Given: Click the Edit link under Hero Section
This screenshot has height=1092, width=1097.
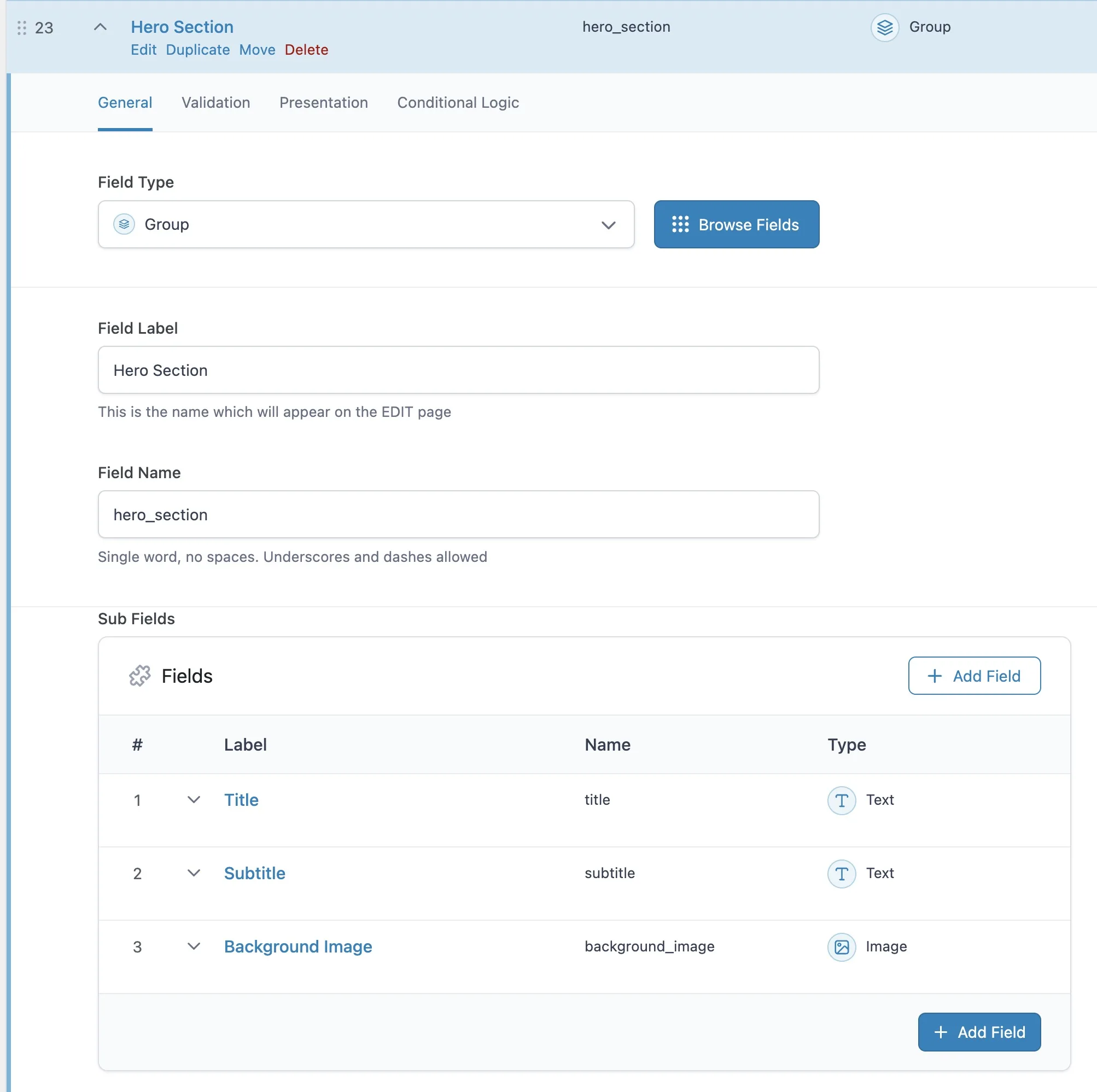Looking at the screenshot, I should tap(144, 50).
